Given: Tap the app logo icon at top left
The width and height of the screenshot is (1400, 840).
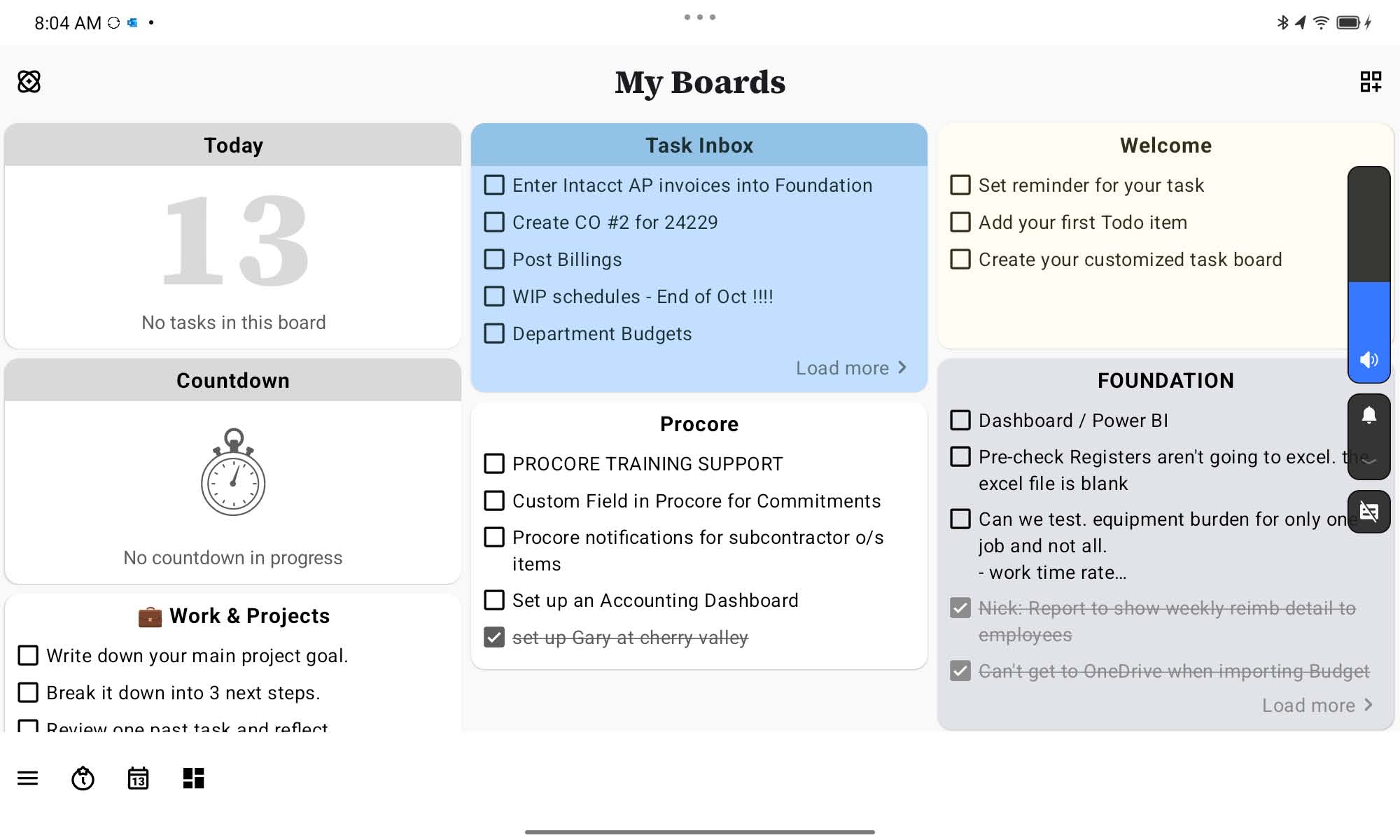Looking at the screenshot, I should 29,82.
